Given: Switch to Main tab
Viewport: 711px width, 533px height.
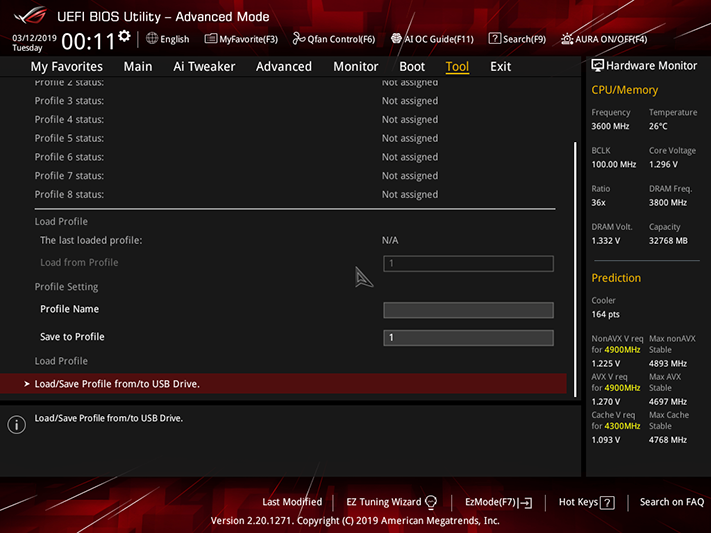Looking at the screenshot, I should point(138,67).
